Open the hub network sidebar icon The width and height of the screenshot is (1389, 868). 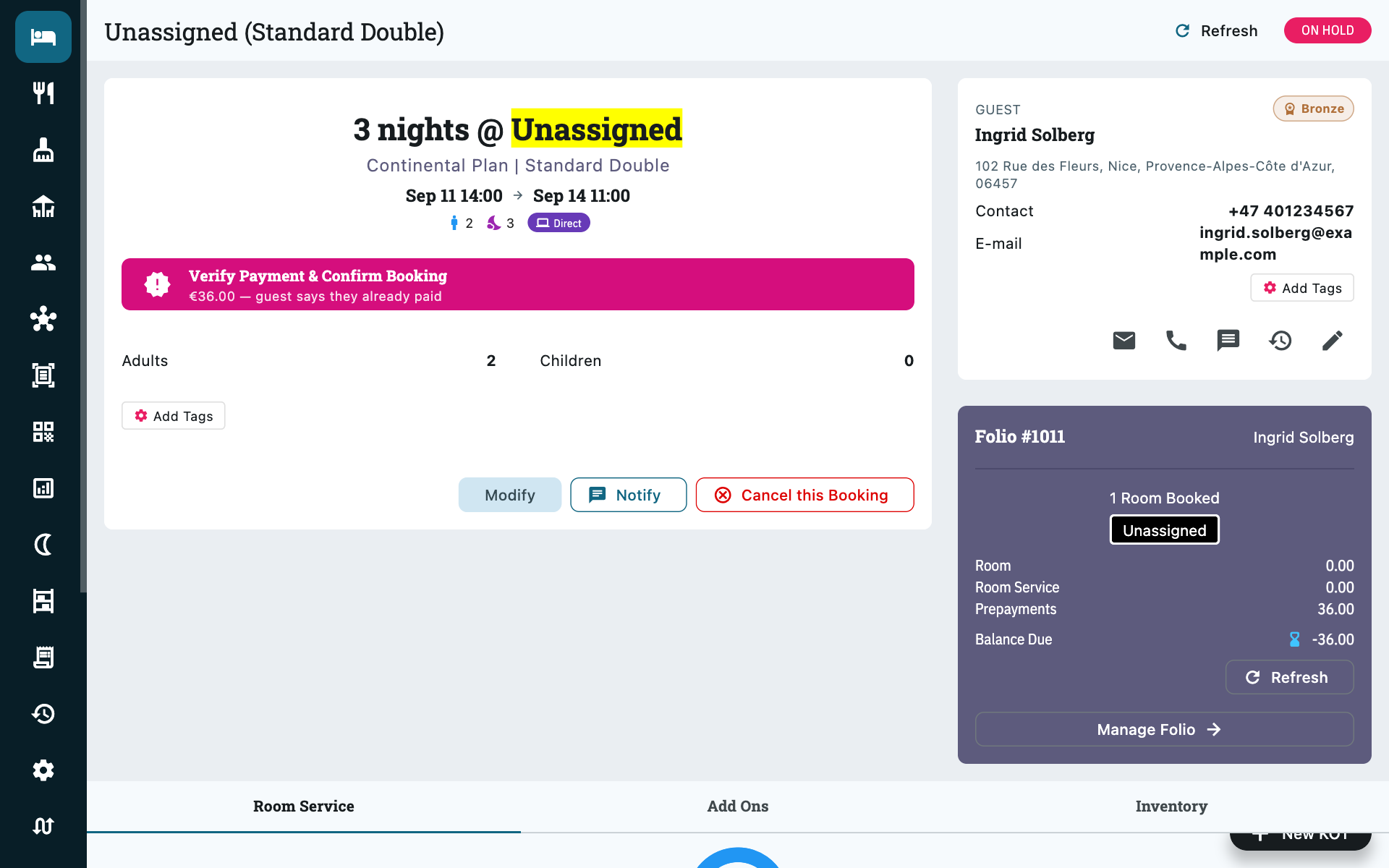point(43,319)
